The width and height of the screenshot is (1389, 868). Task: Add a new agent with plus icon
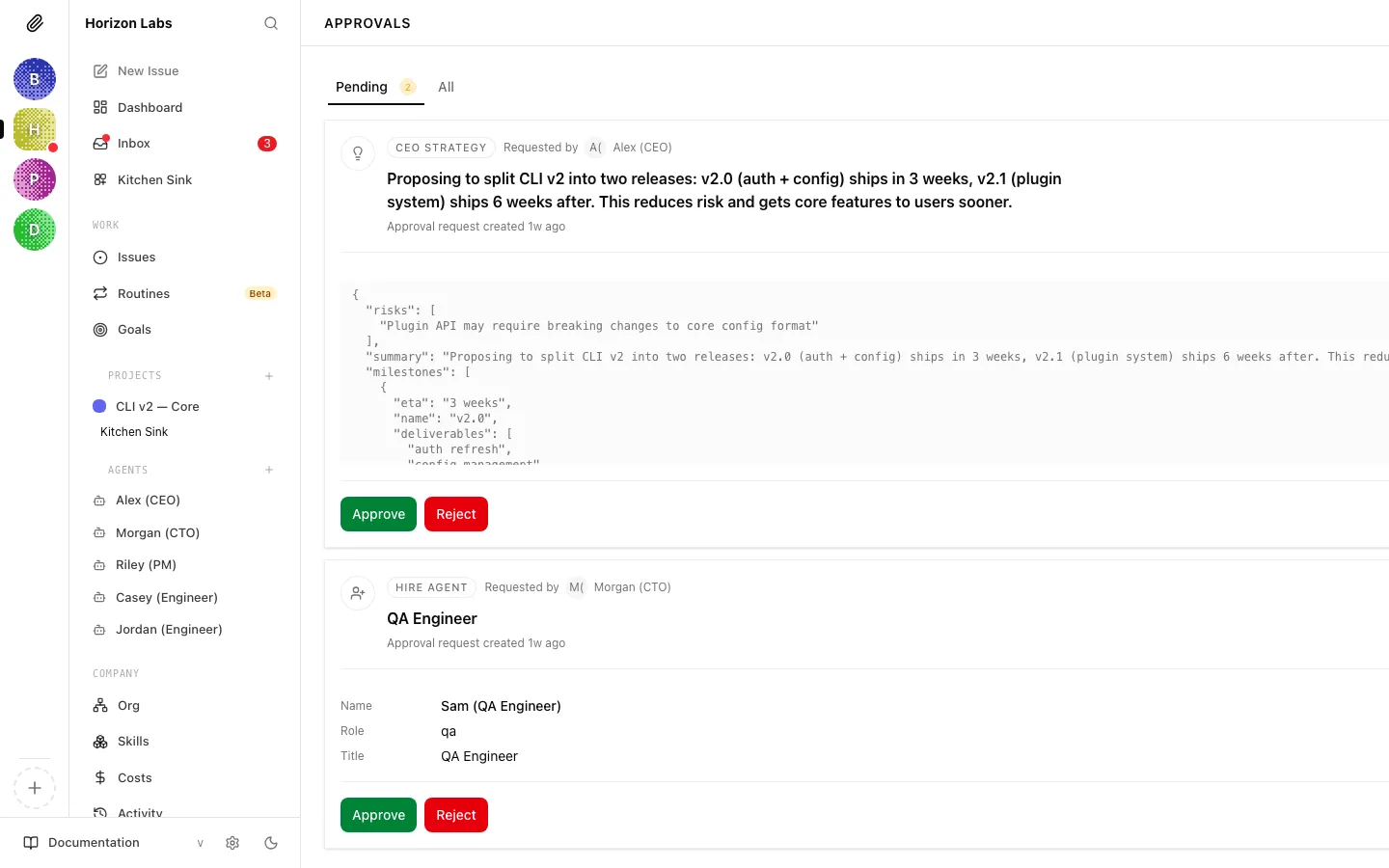(x=269, y=470)
